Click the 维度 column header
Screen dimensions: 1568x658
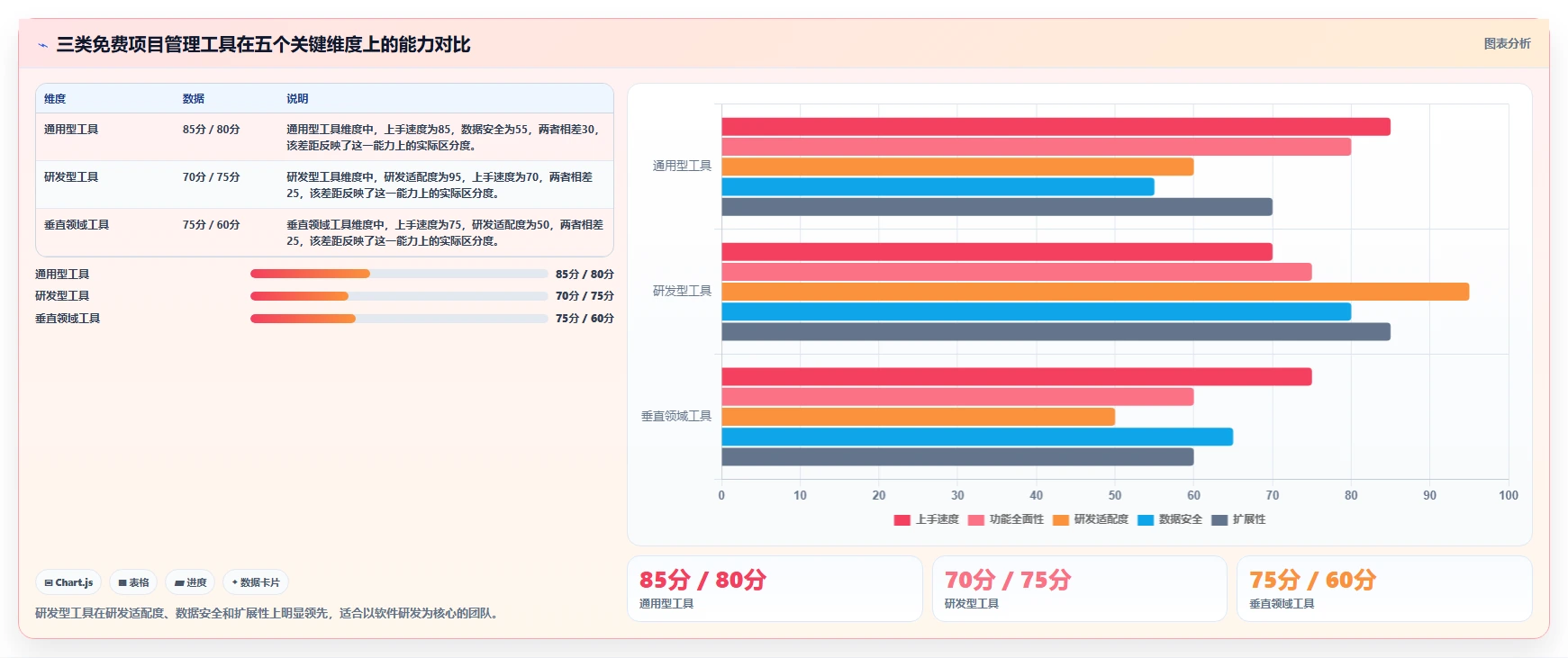(55, 98)
